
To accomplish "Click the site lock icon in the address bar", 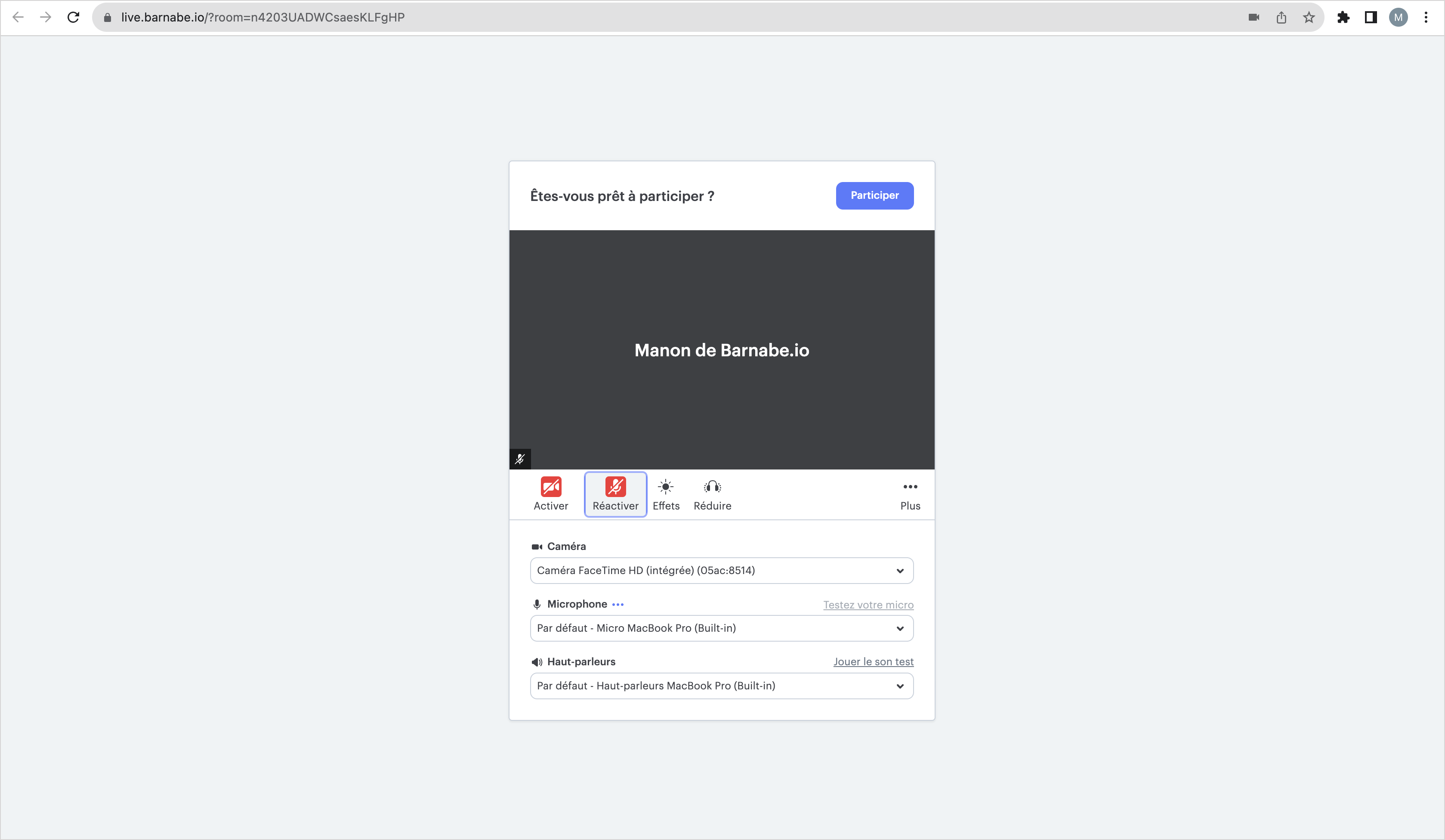I will coord(107,17).
